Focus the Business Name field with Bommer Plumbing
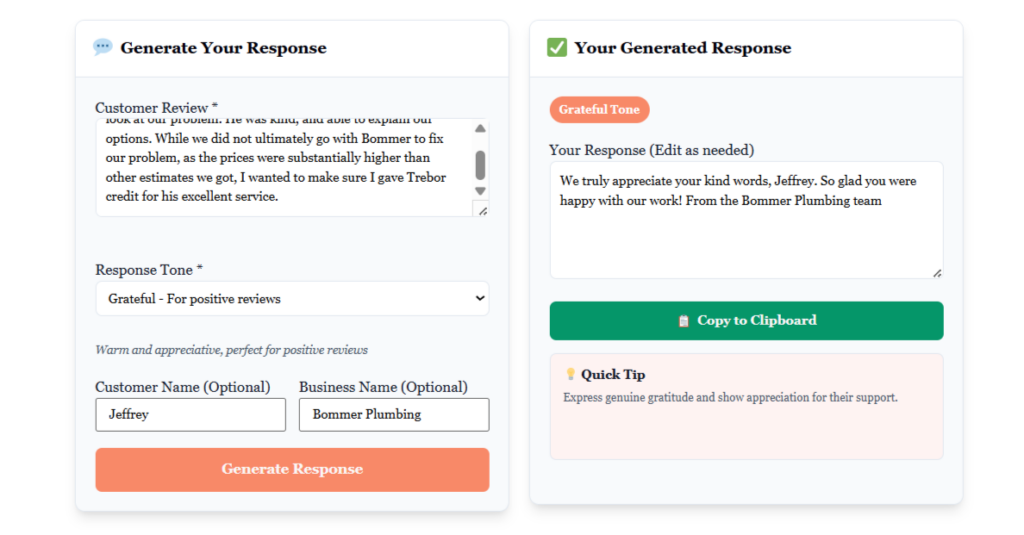Image resolution: width=1024 pixels, height=535 pixels. pos(393,414)
